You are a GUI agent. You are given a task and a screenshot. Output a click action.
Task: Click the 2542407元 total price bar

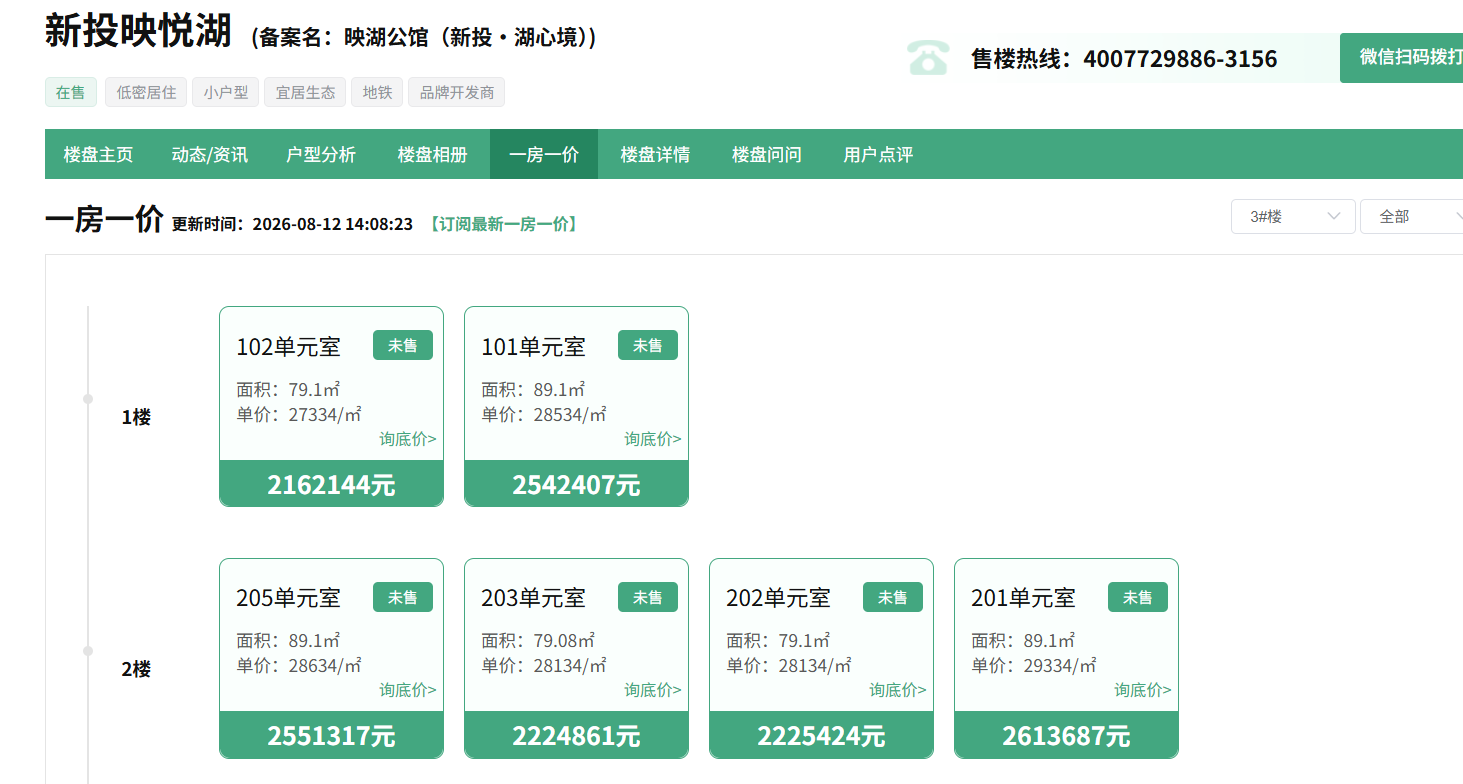point(576,484)
